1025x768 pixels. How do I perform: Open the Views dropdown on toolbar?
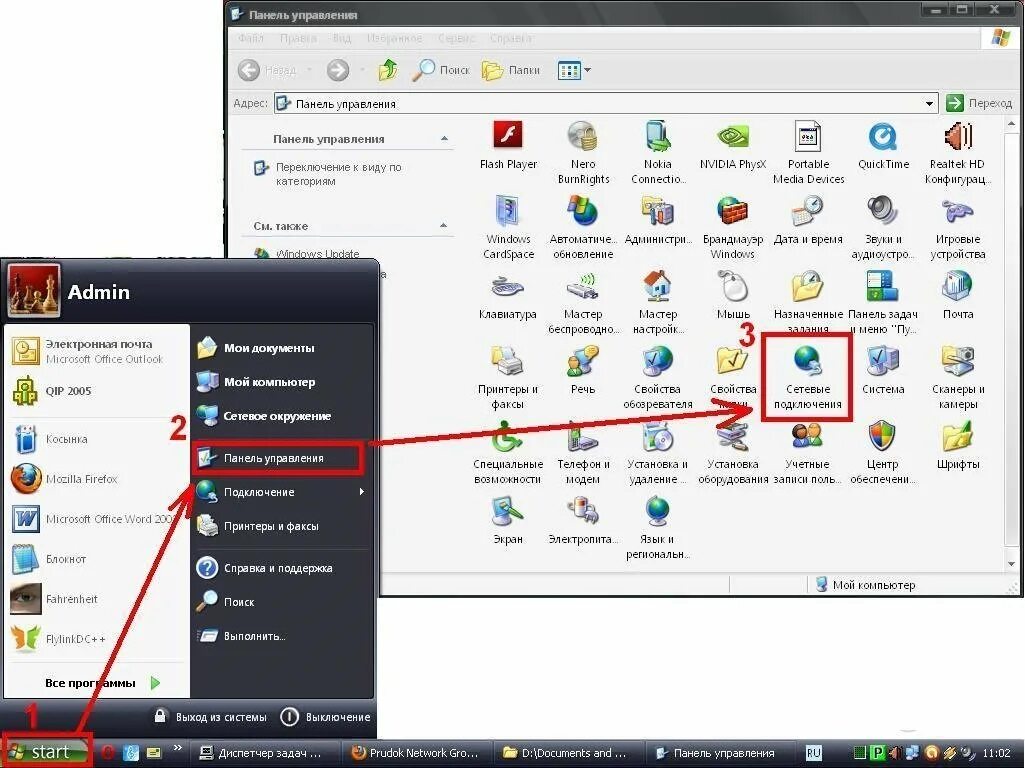573,70
